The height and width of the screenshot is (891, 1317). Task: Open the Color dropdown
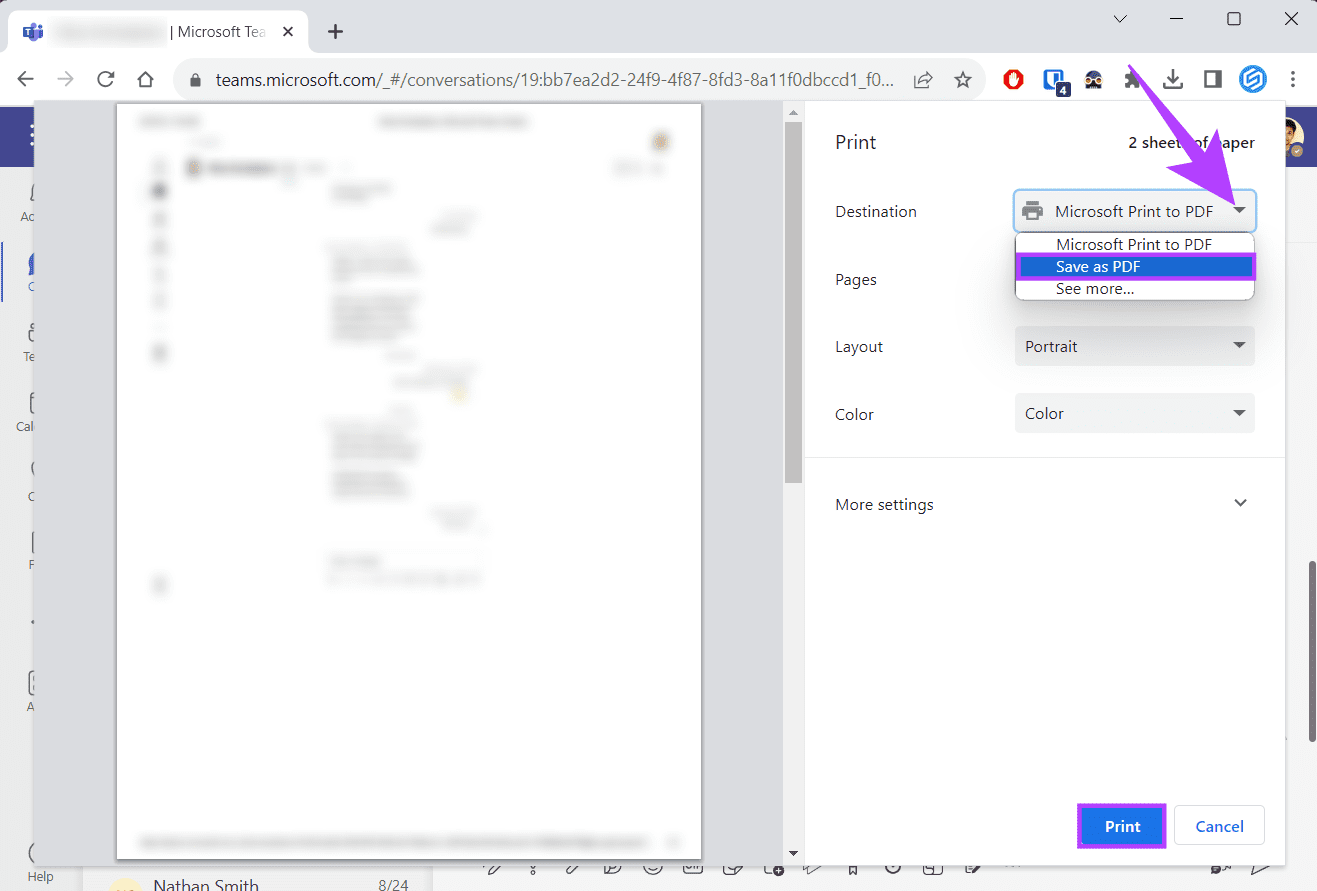pyautogui.click(x=1134, y=413)
